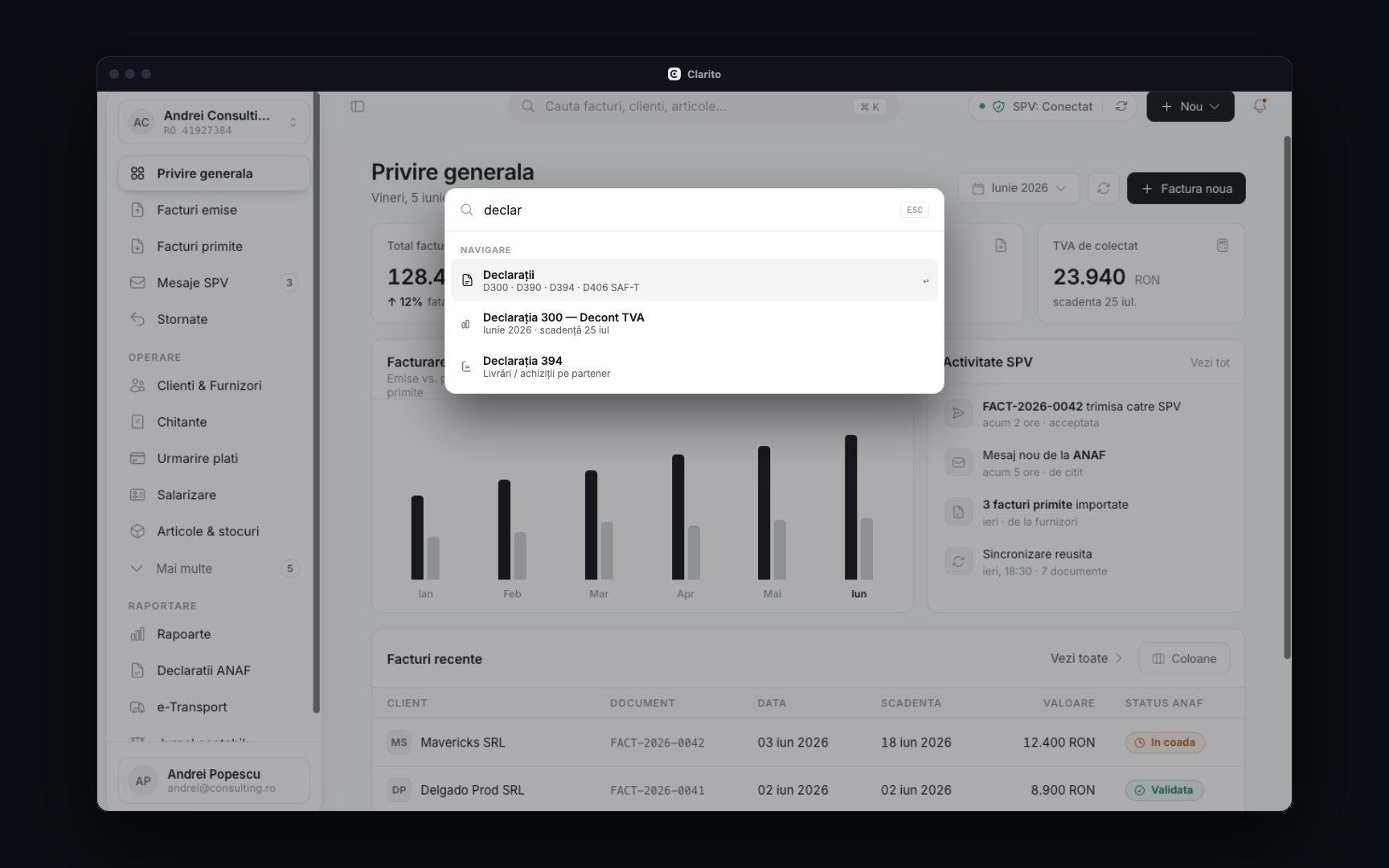This screenshot has height=868, width=1389.
Task: Click the Factura noua button
Action: coord(1186,188)
